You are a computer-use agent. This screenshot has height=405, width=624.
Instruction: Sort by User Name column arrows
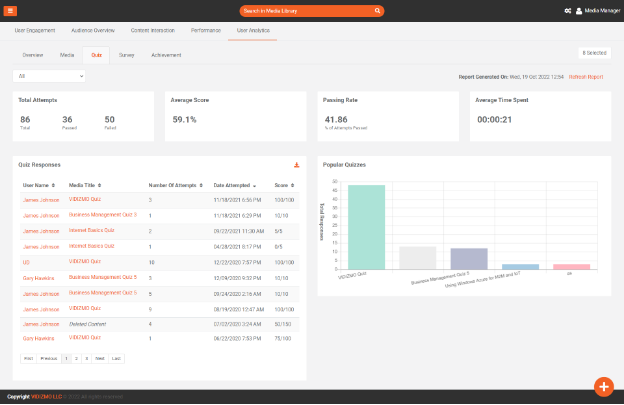pyautogui.click(x=53, y=186)
